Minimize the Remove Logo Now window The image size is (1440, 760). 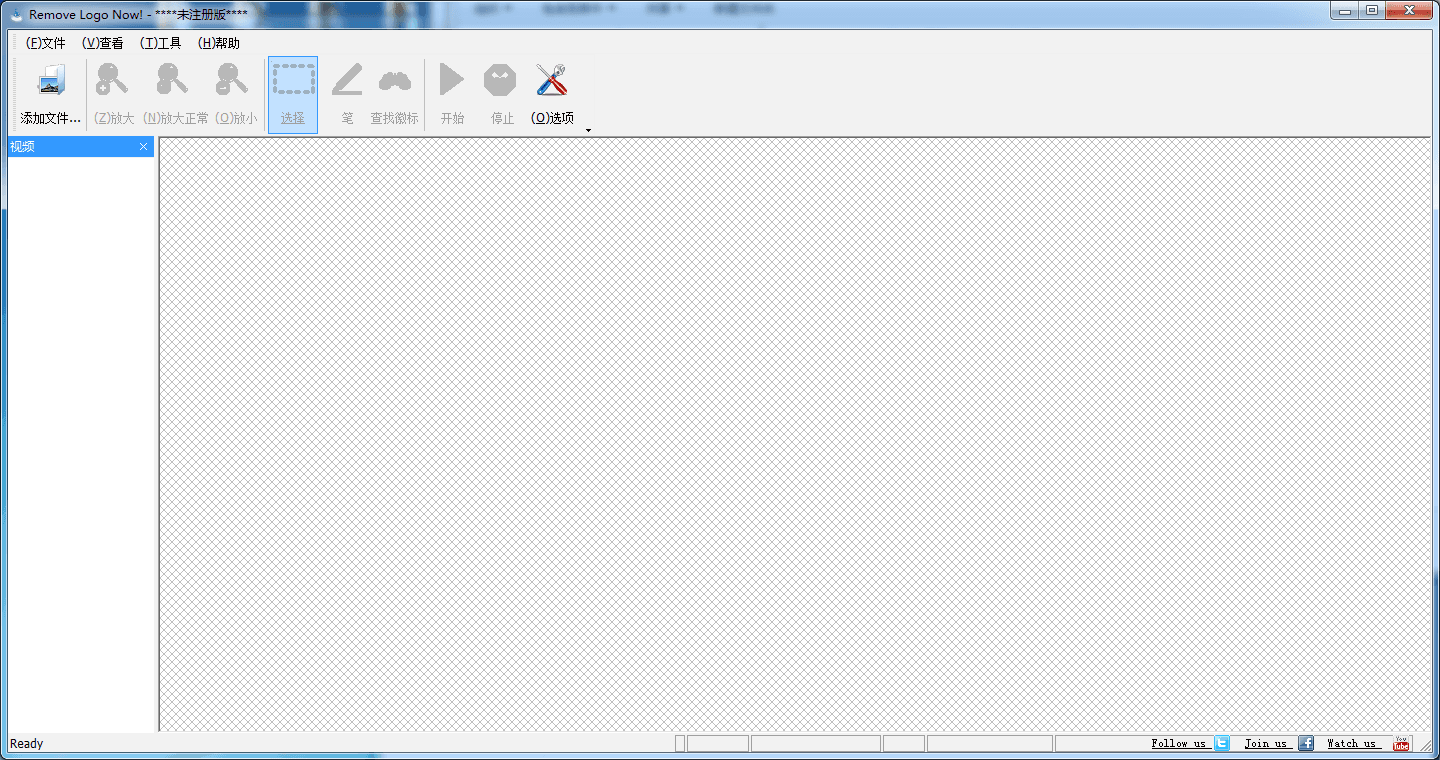1345,10
